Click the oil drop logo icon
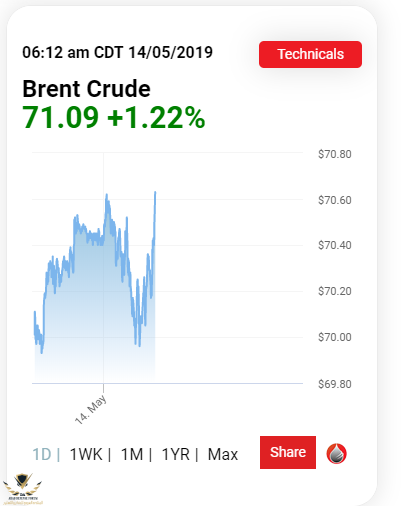The width and height of the screenshot is (401, 506). [336, 454]
